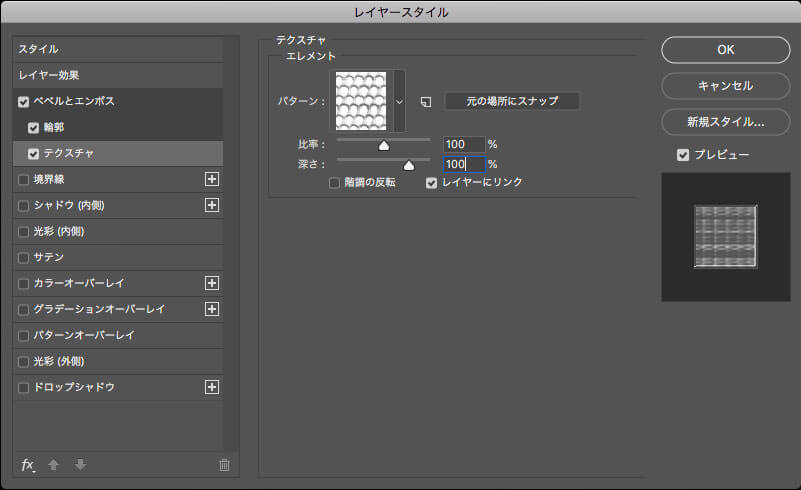This screenshot has height=490, width=801.
Task: Select the レイヤー効果 entry
Action: (118, 75)
